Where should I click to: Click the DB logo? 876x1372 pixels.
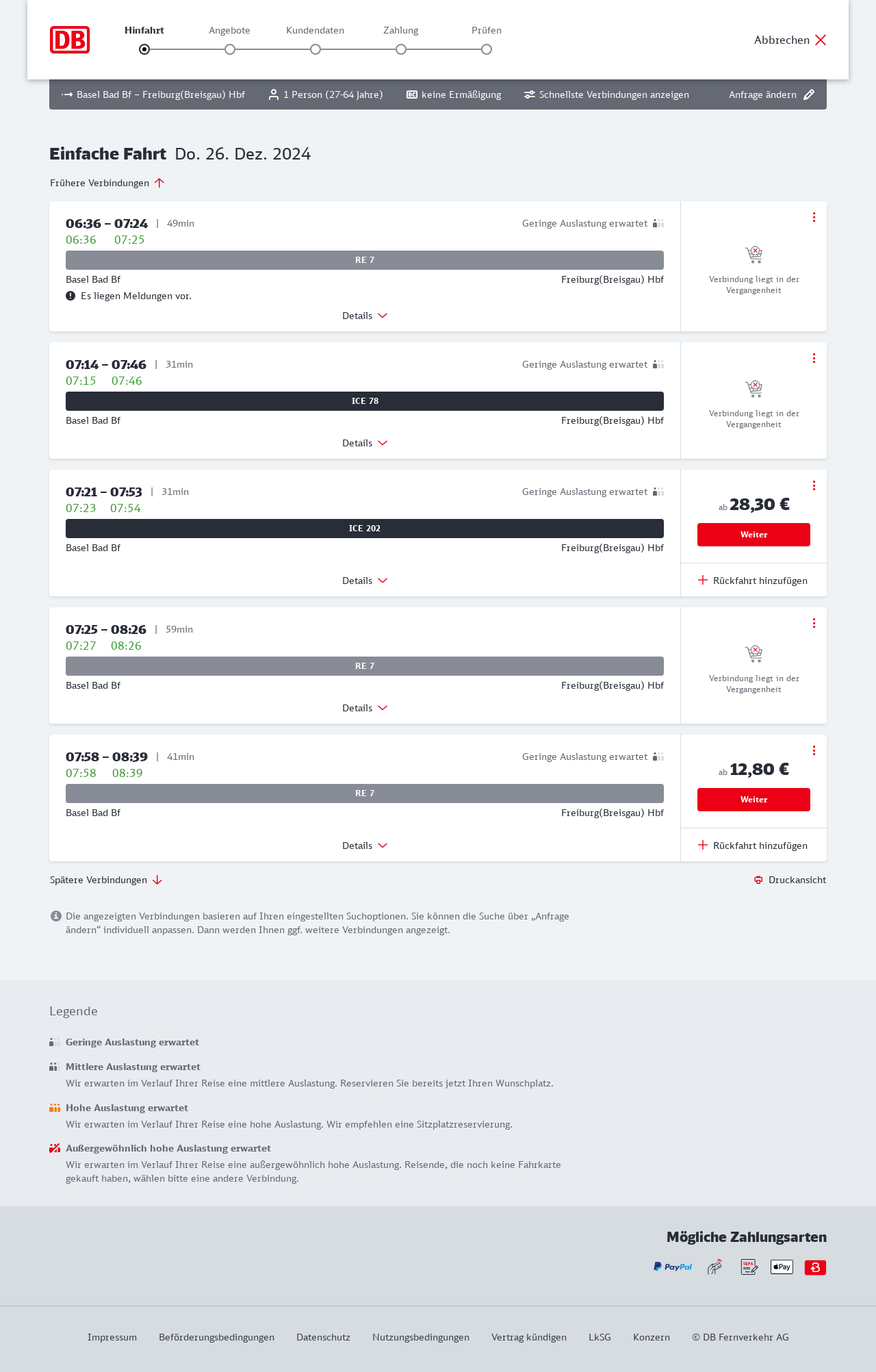pyautogui.click(x=70, y=40)
